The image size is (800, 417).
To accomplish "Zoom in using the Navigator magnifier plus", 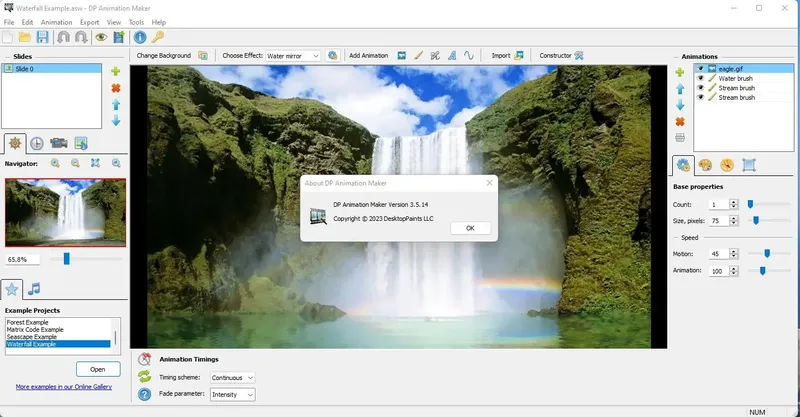I will point(55,163).
